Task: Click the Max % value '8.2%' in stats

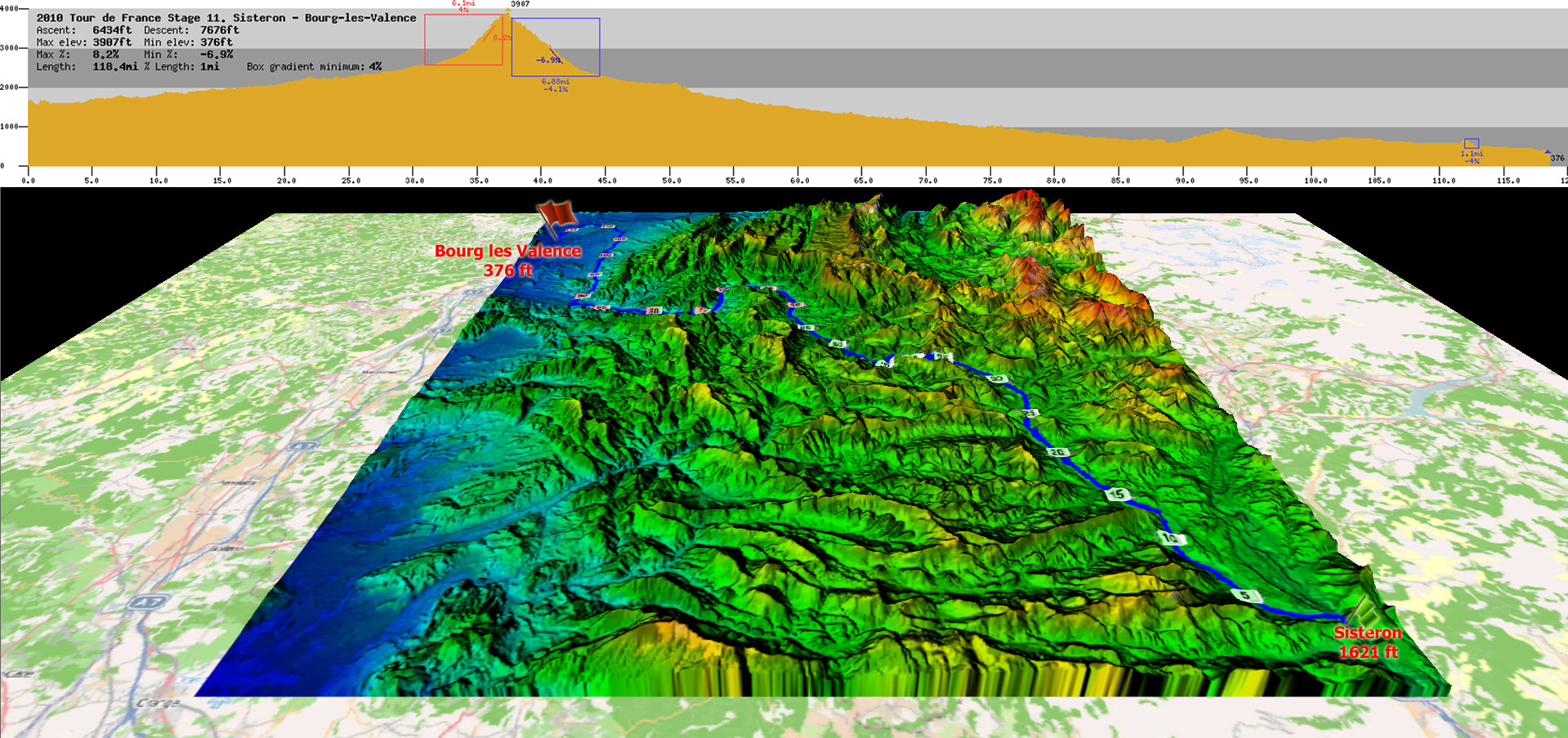Action: pyautogui.click(x=105, y=54)
